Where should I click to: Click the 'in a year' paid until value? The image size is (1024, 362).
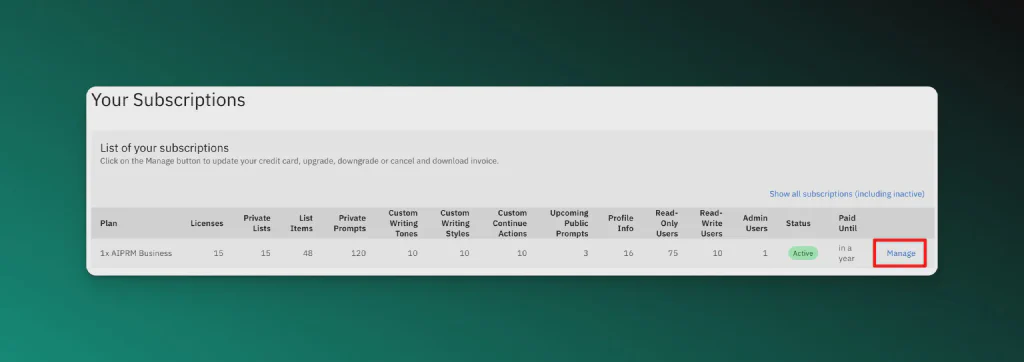846,254
